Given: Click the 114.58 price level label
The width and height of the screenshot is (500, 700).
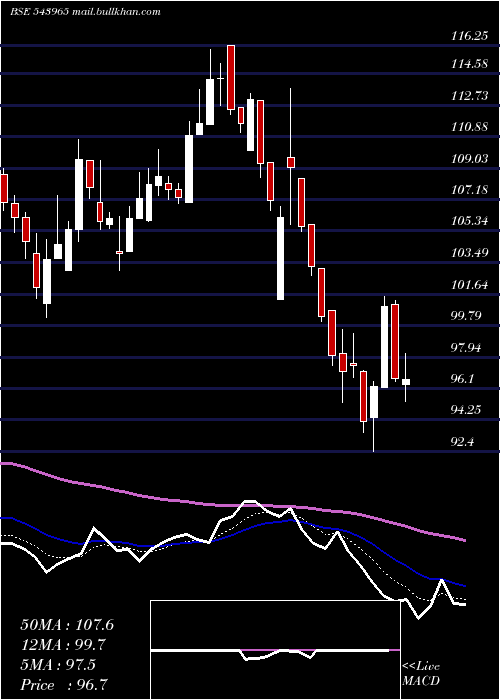Looking at the screenshot, I should point(469,64).
